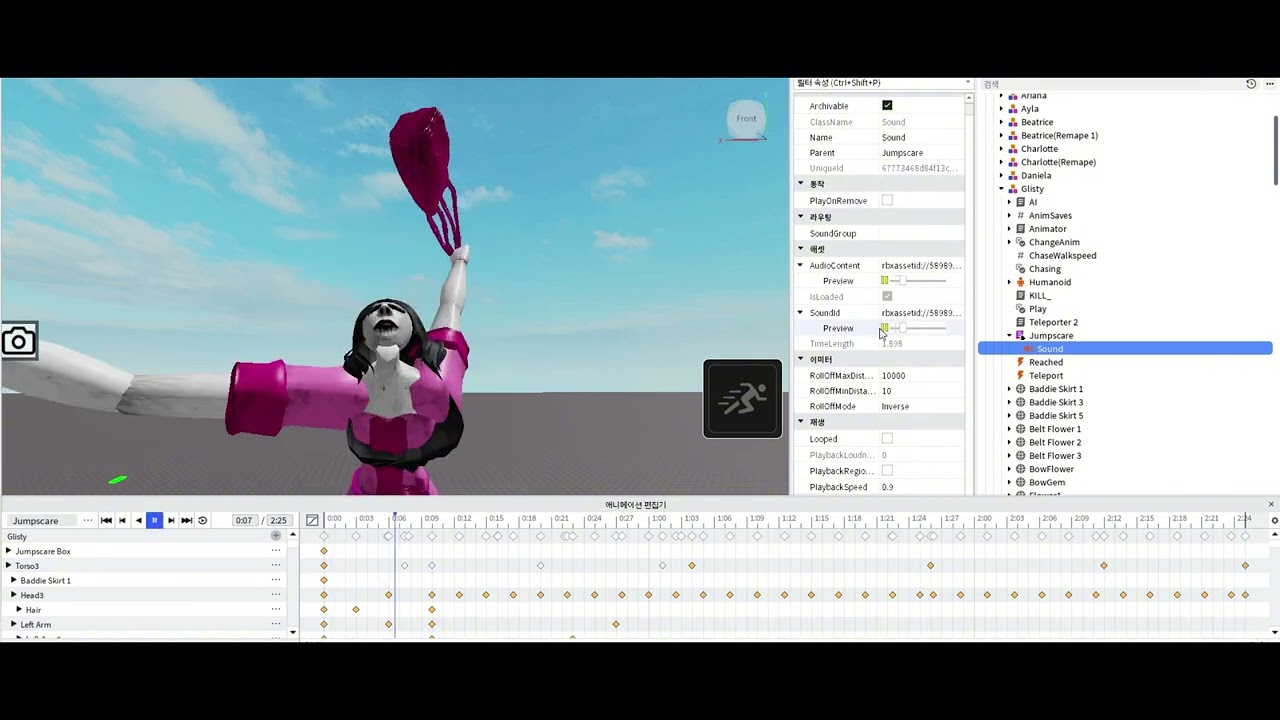This screenshot has width=1280, height=720.
Task: Toggle animation looping icon
Action: [x=202, y=520]
